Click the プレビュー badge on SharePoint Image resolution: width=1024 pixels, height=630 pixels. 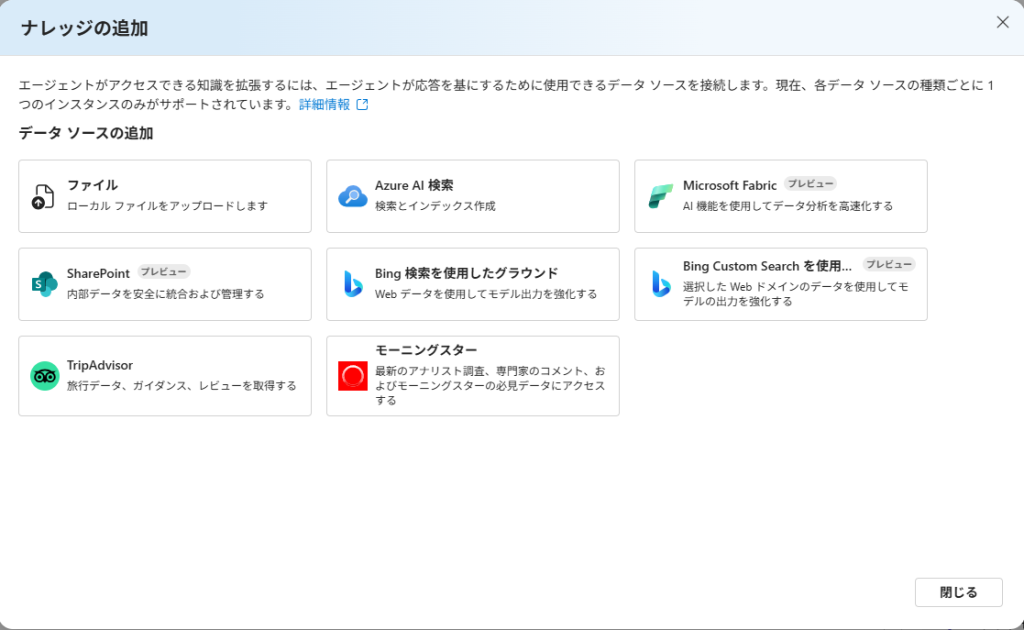pyautogui.click(x=163, y=272)
